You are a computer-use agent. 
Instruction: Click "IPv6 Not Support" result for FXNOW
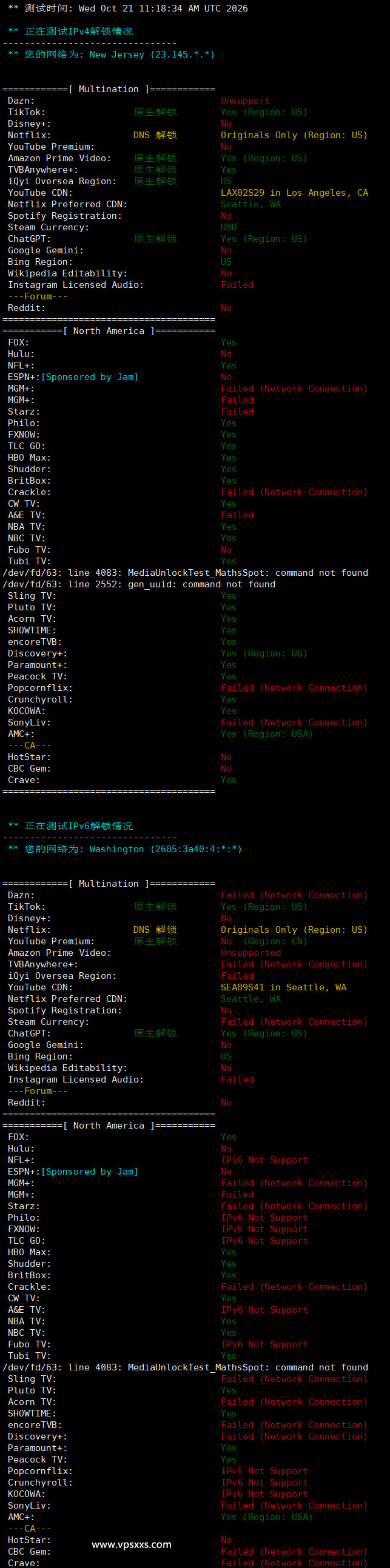[264, 1229]
